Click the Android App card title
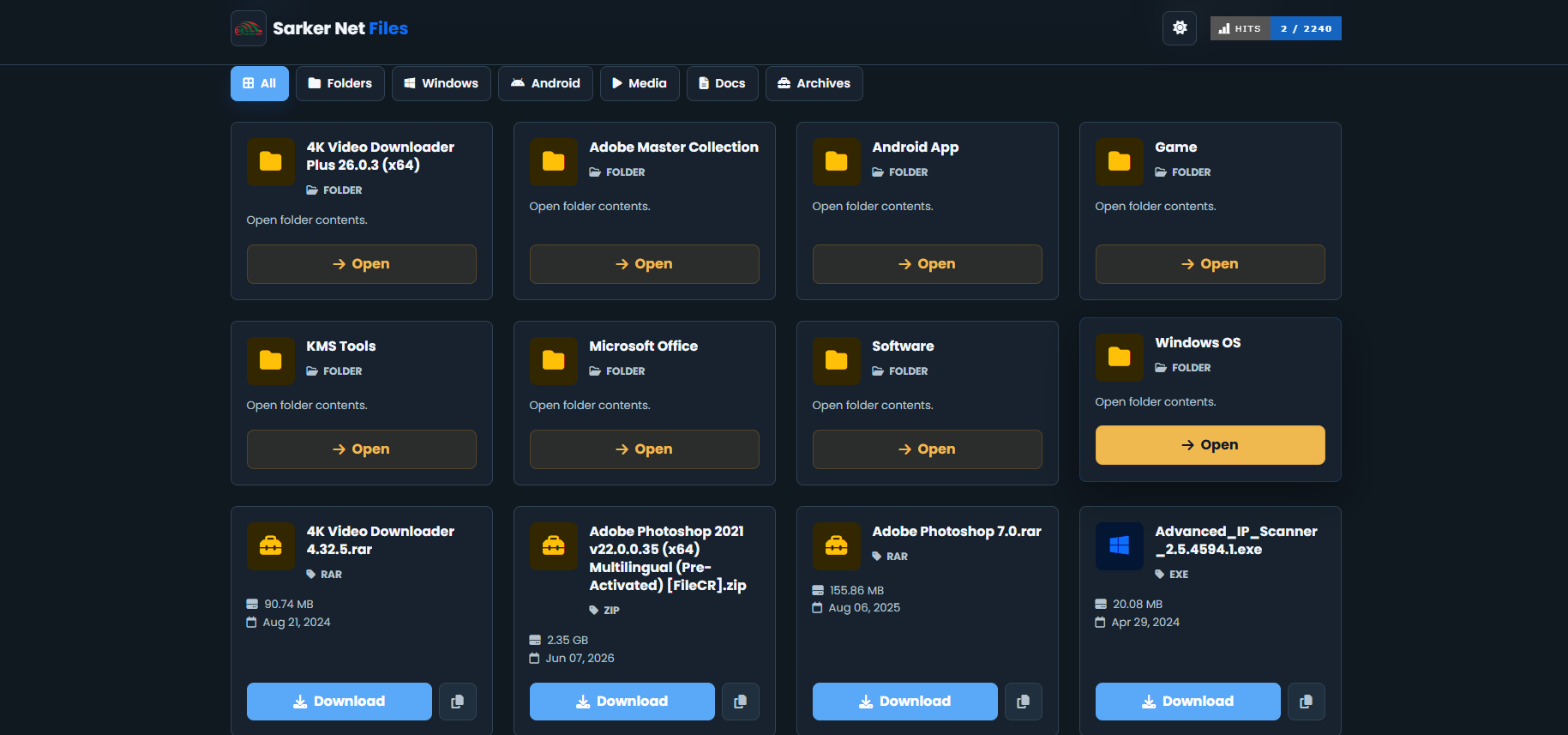1568x735 pixels. (916, 148)
